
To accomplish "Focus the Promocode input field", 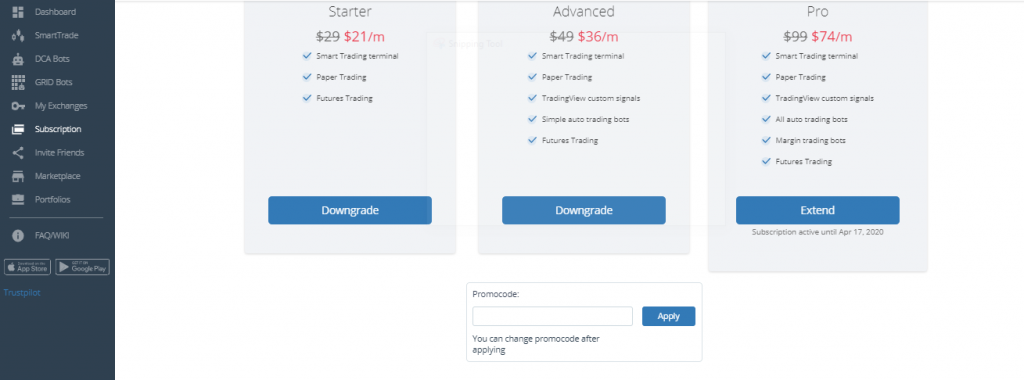I will coord(552,316).
